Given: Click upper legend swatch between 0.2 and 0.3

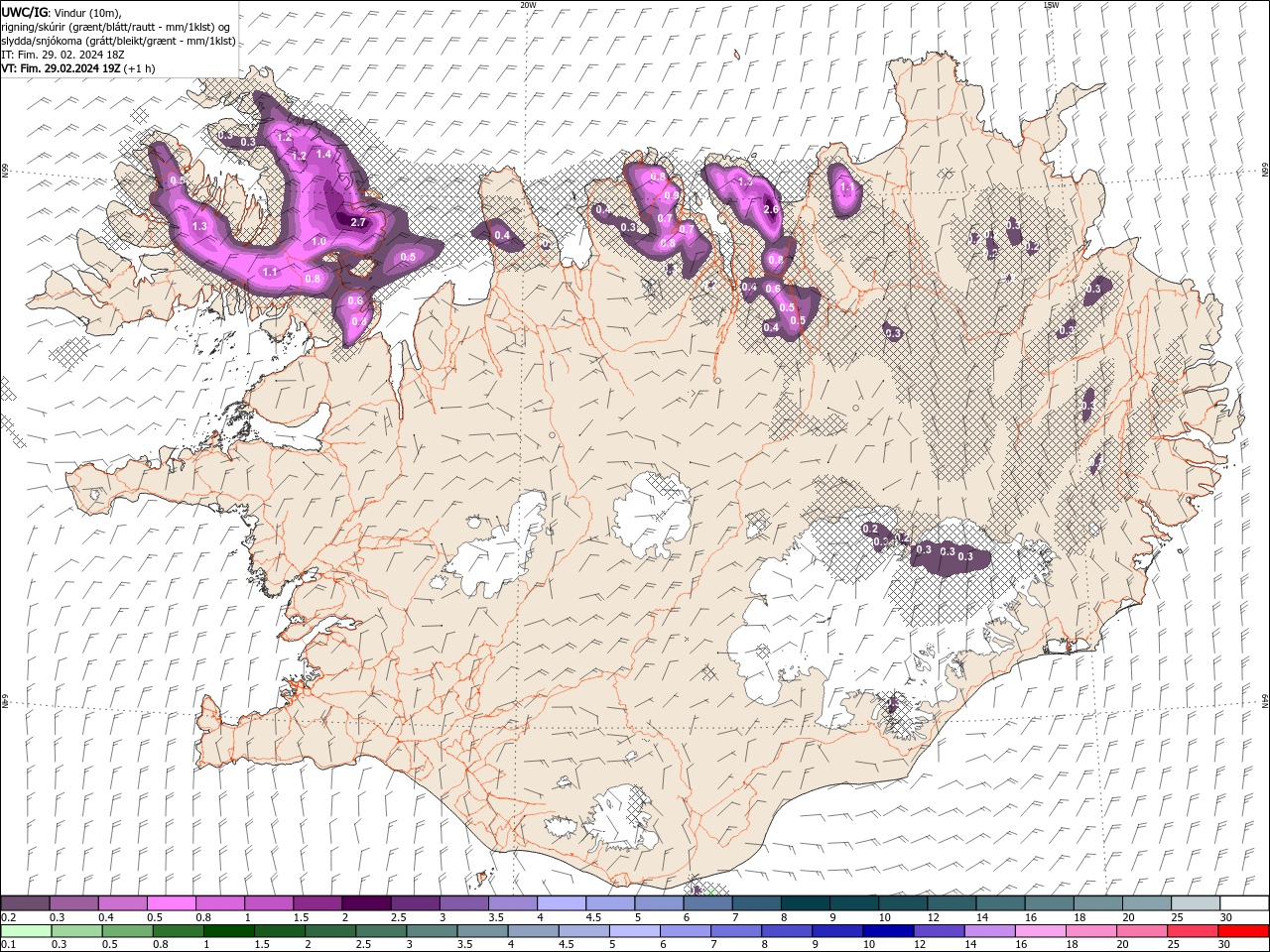Looking at the screenshot, I should coord(25,903).
